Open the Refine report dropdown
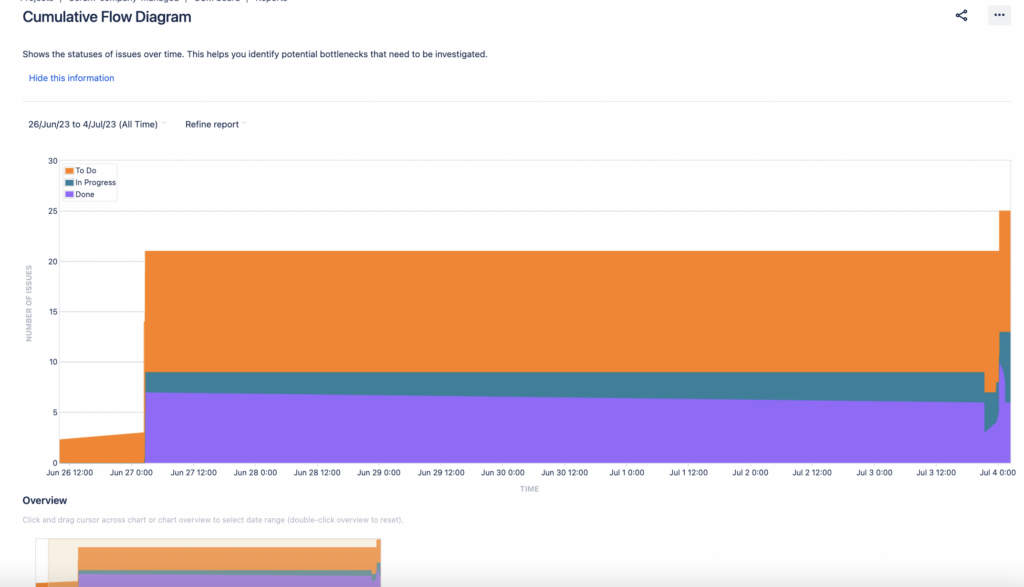Screen dimensions: 1024x587 click(210, 124)
